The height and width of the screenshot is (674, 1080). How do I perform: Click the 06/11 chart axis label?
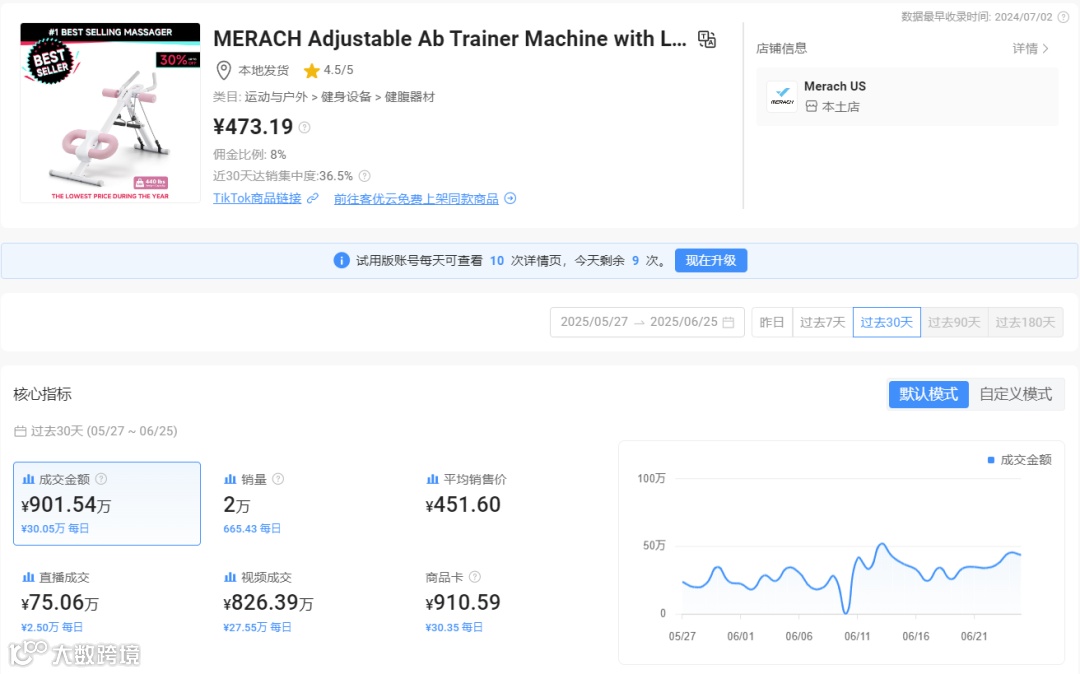pos(857,637)
